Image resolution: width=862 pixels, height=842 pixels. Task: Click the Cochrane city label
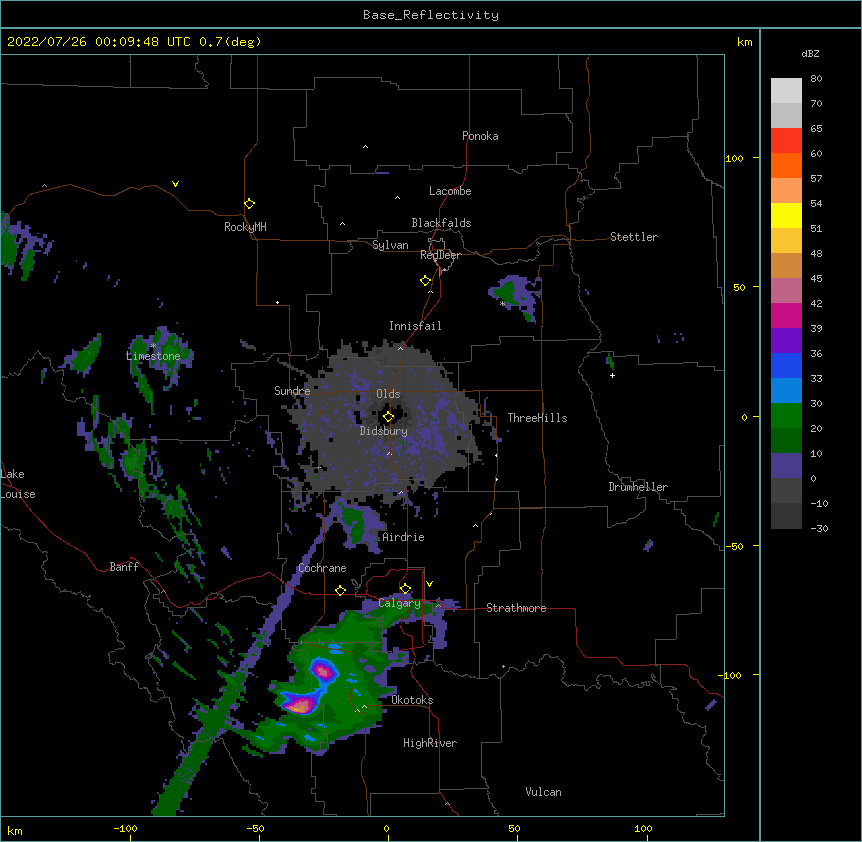322,568
